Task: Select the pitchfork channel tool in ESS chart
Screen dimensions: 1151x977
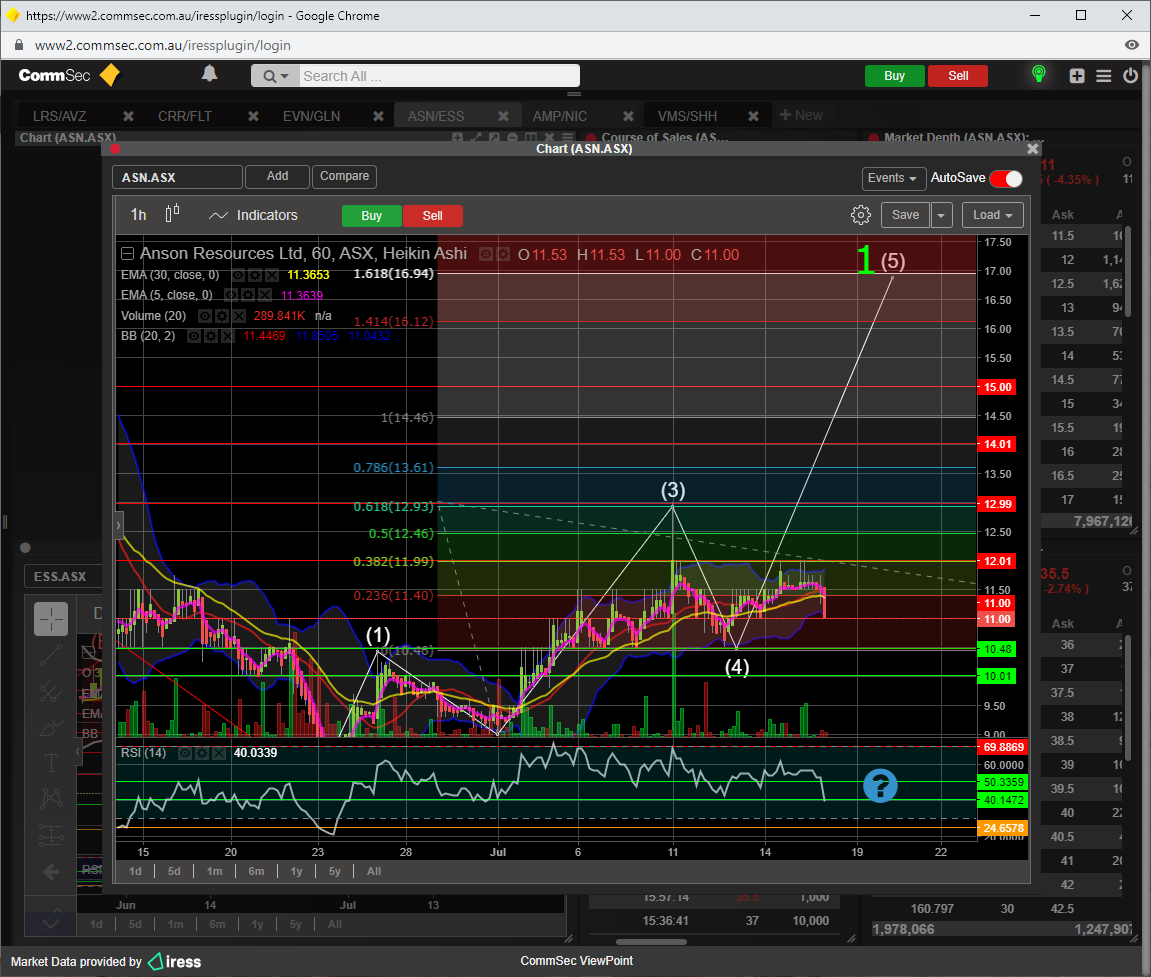Action: (51, 691)
